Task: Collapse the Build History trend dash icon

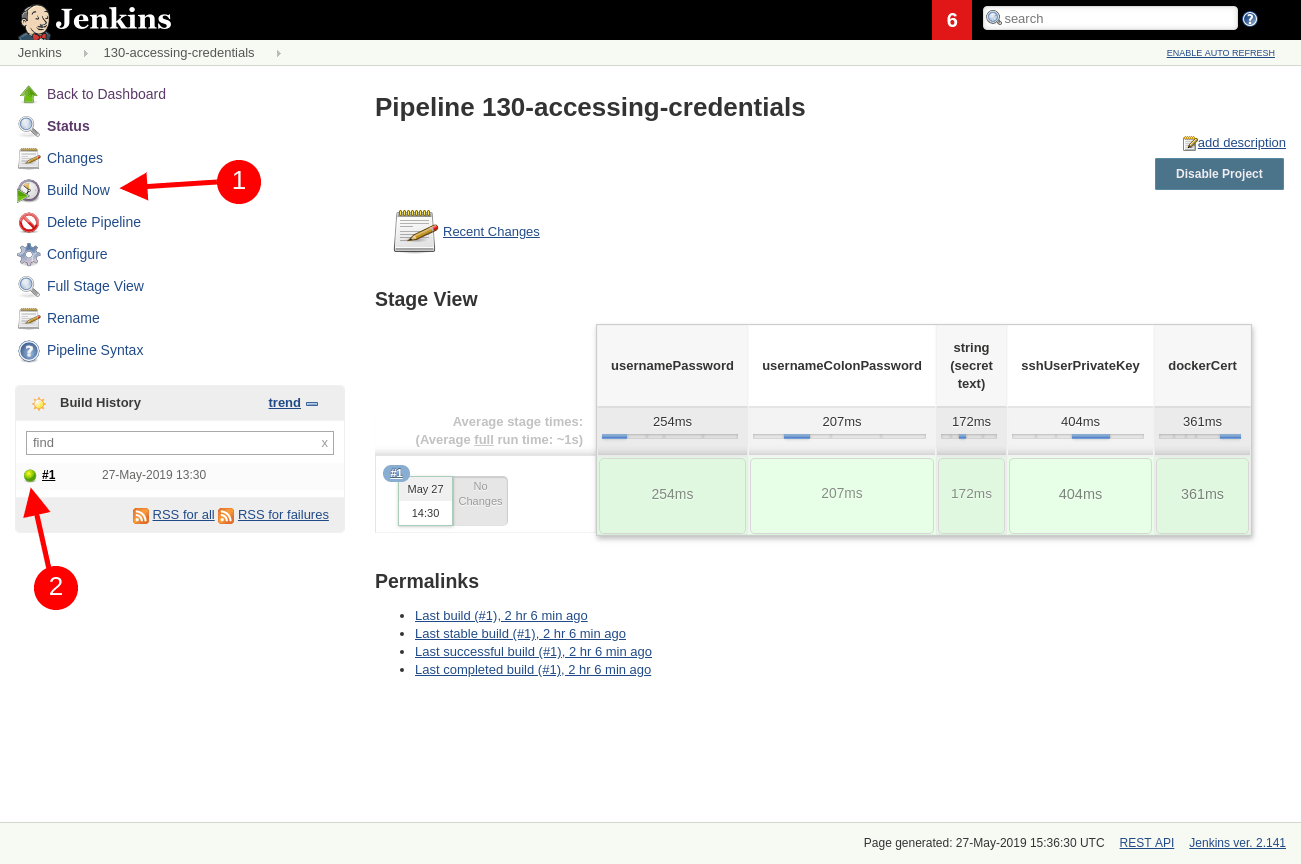Action: click(x=312, y=403)
